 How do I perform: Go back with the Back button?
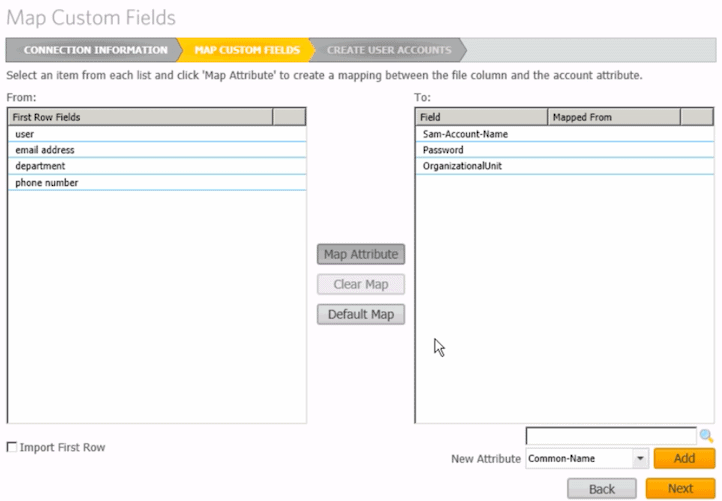coord(602,489)
